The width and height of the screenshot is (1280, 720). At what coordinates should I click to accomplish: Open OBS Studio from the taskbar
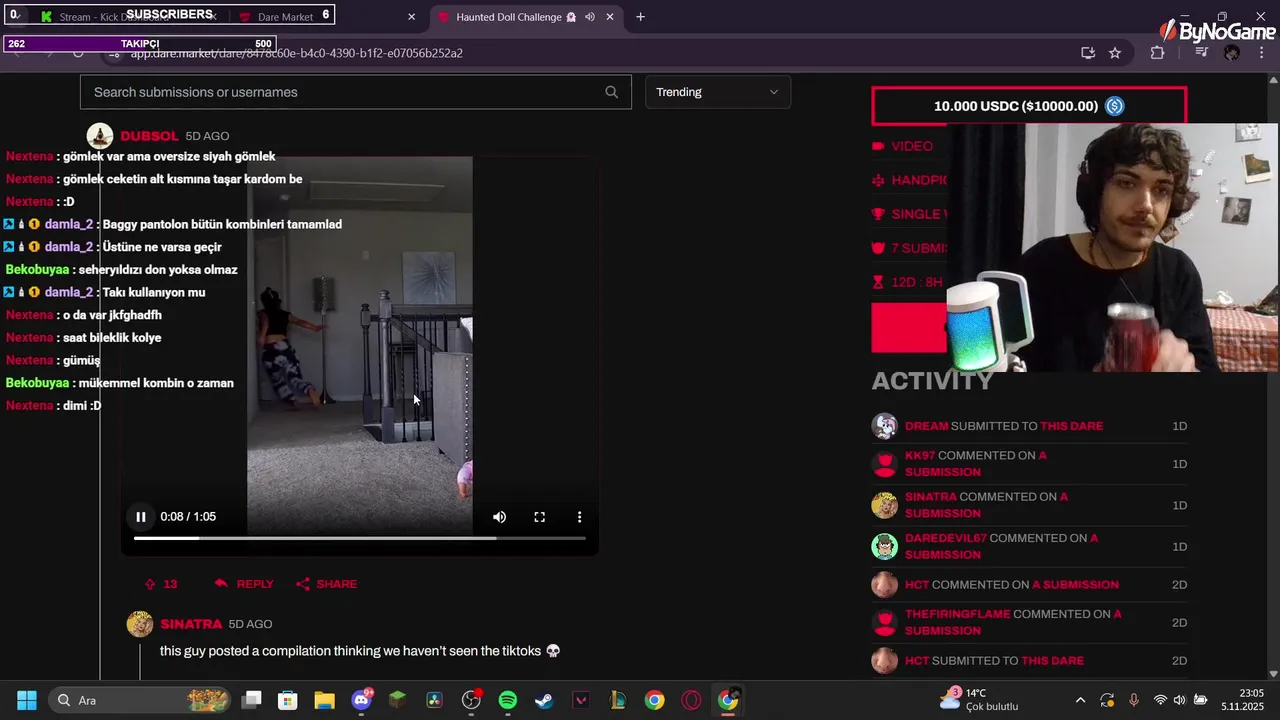[x=471, y=700]
